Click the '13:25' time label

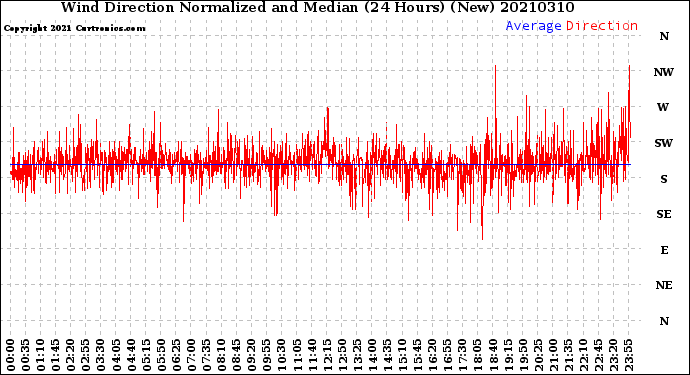pyautogui.click(x=357, y=355)
